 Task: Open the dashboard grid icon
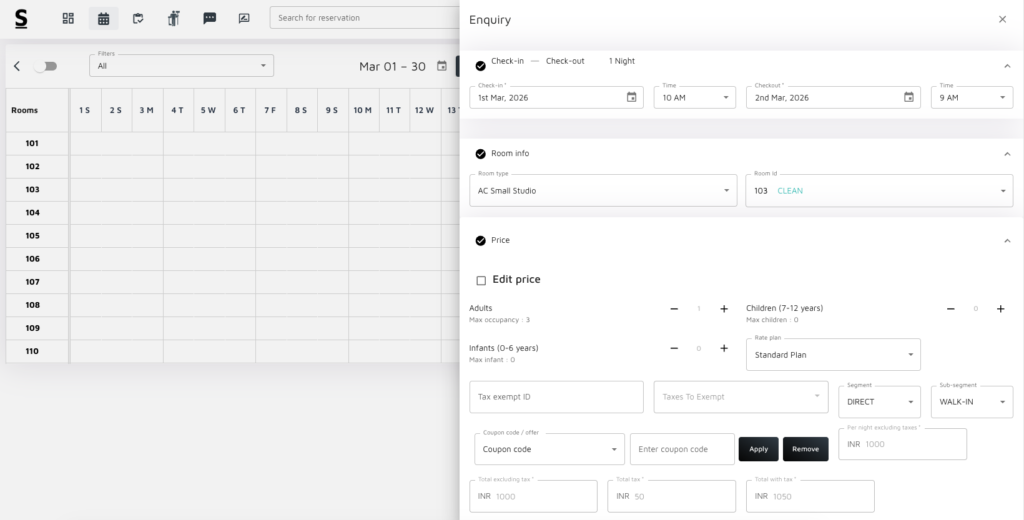tap(68, 18)
